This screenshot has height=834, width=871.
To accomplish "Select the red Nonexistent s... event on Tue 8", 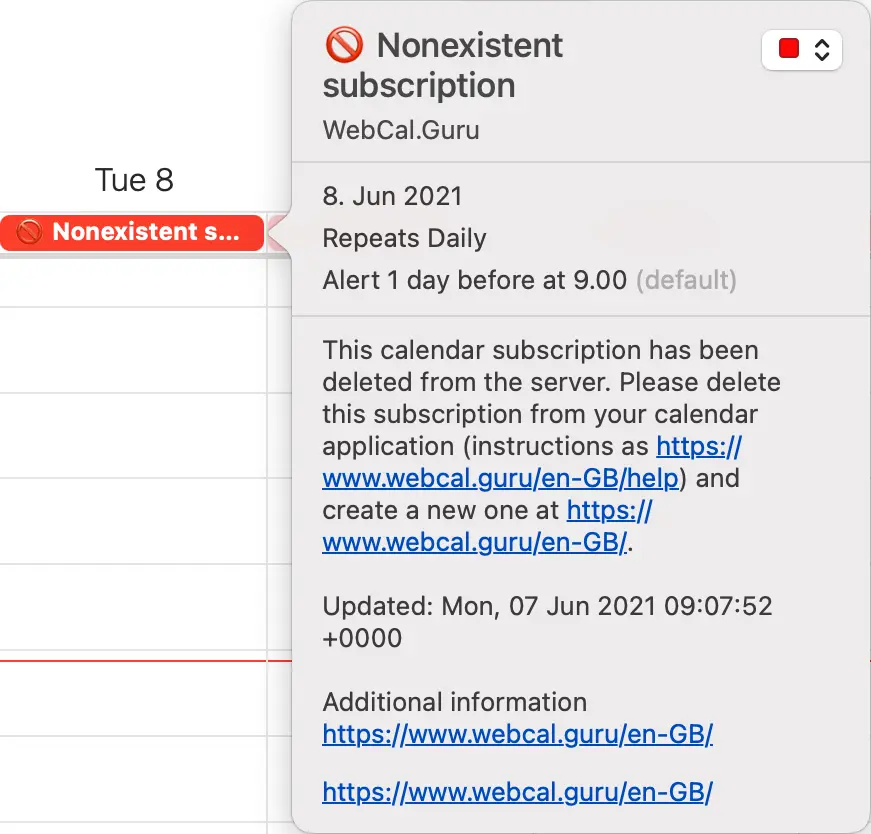I will pos(132,233).
